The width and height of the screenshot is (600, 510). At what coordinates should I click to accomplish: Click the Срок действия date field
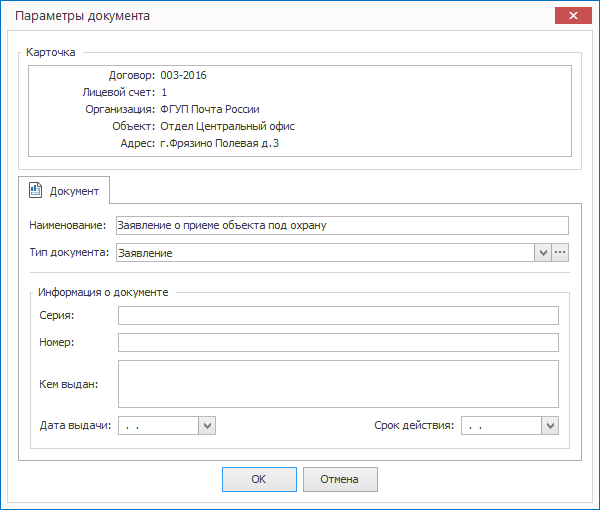pyautogui.click(x=501, y=425)
